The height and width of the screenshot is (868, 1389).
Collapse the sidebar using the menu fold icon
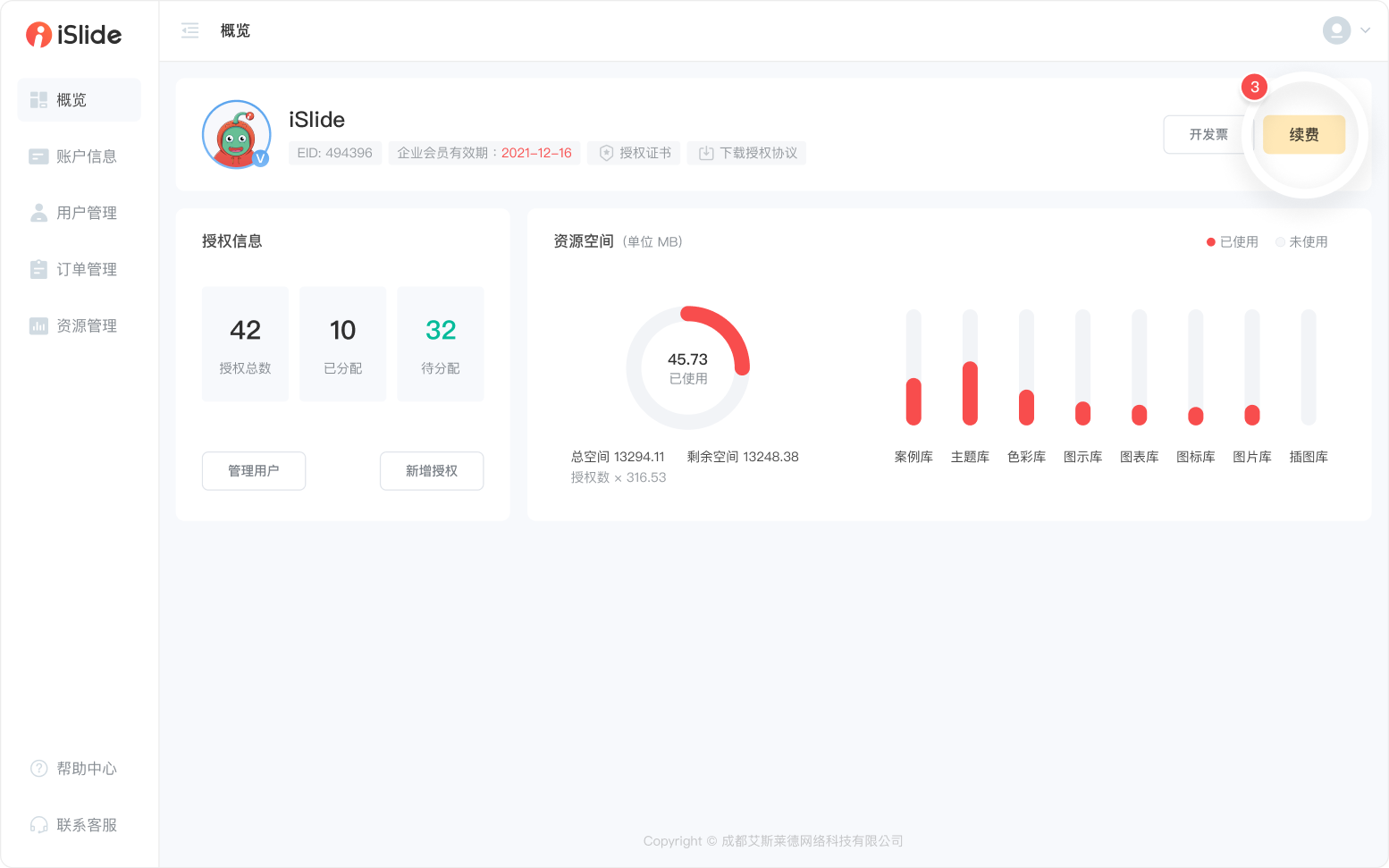point(189,30)
